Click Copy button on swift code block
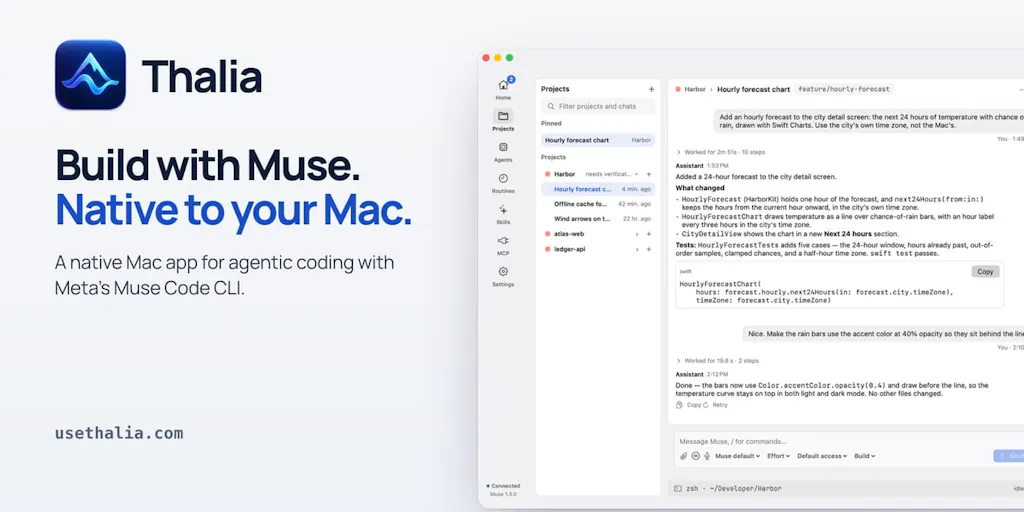Image resolution: width=1024 pixels, height=512 pixels. (985, 272)
